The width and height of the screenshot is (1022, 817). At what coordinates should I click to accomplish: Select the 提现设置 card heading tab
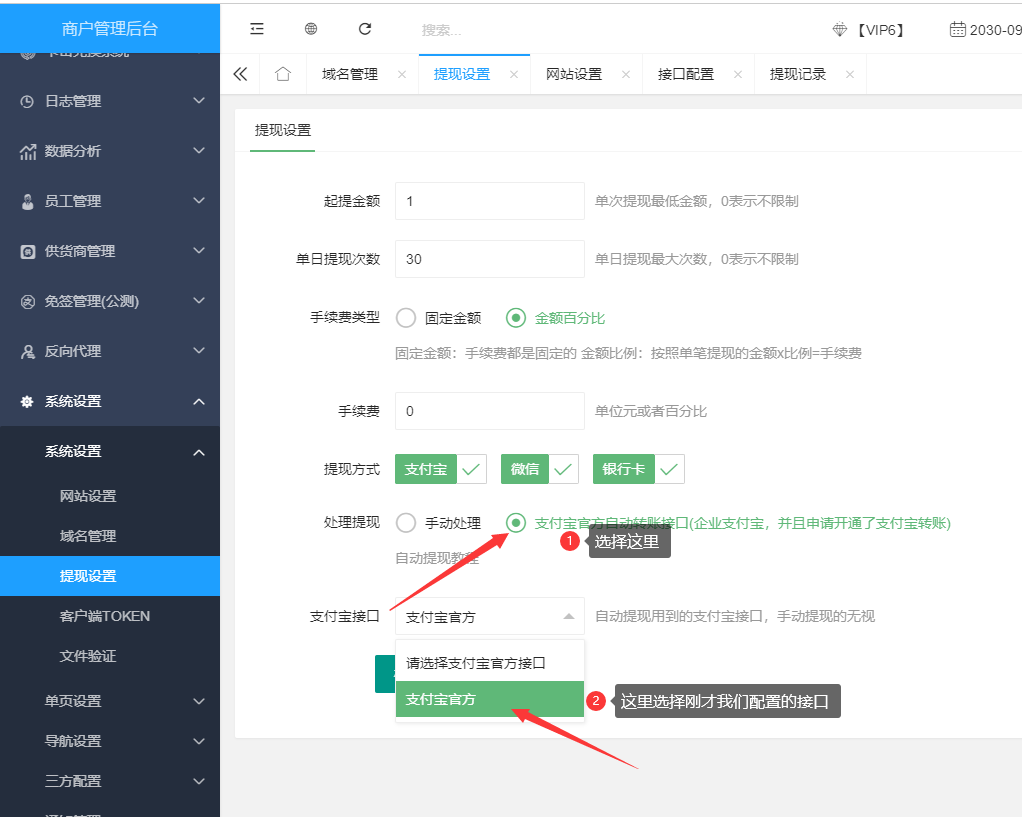[282, 130]
